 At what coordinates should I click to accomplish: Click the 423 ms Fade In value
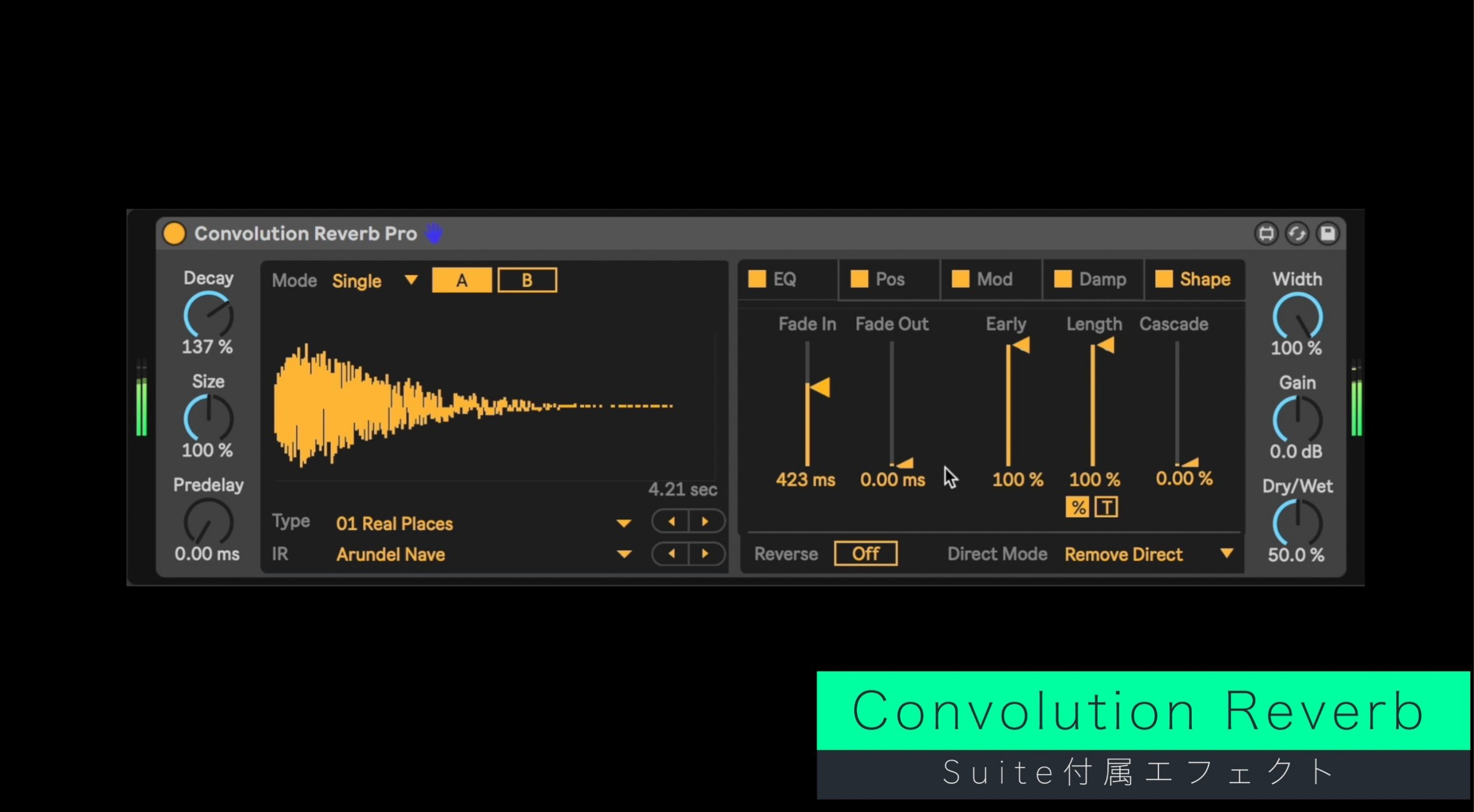click(806, 479)
